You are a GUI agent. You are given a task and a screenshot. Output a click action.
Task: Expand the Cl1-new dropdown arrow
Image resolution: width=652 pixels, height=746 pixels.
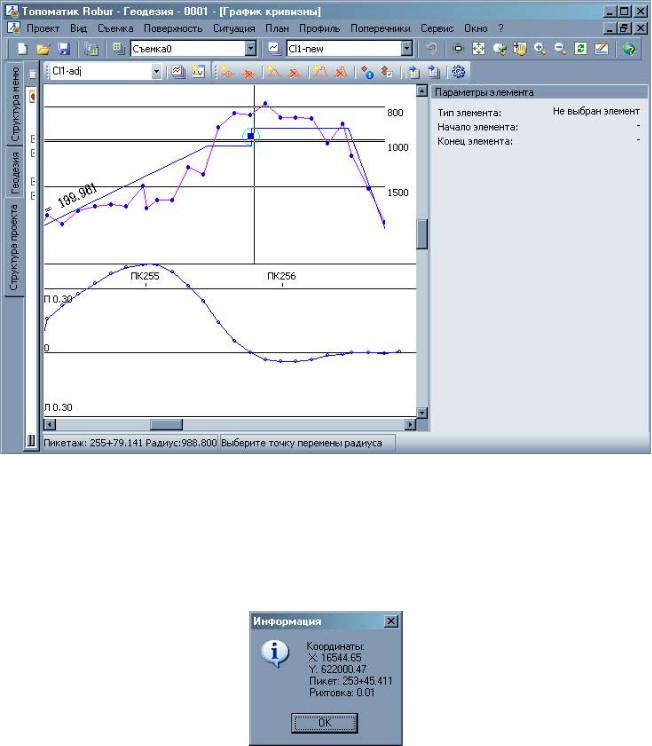pyautogui.click(x=406, y=49)
